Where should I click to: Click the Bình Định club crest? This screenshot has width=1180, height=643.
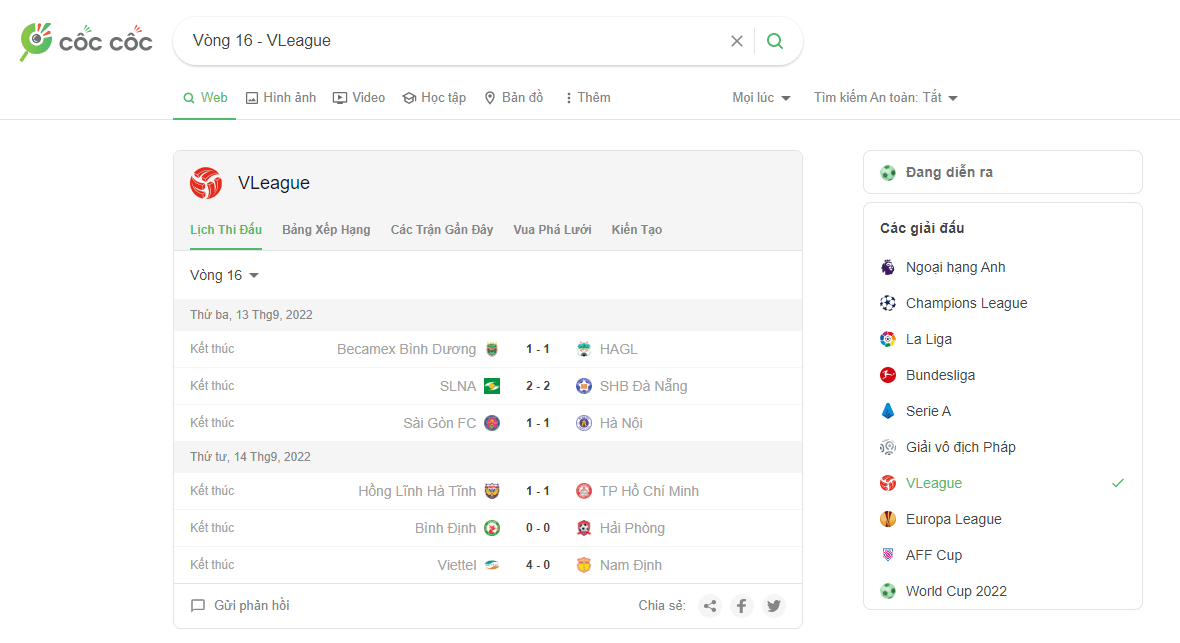492,528
